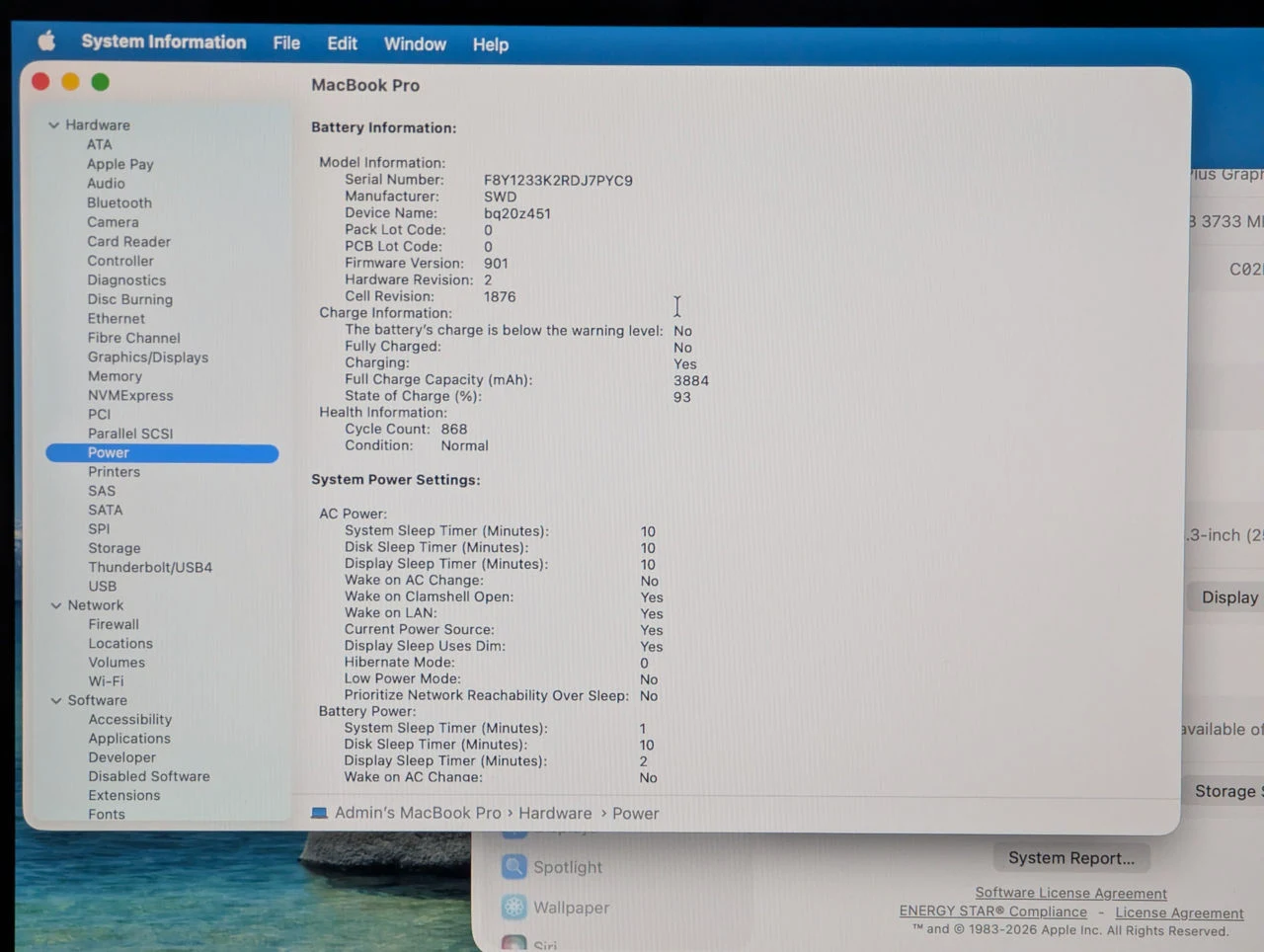Viewport: 1264px width, 952px height.
Task: Select Extensions under Software
Action: [x=124, y=795]
